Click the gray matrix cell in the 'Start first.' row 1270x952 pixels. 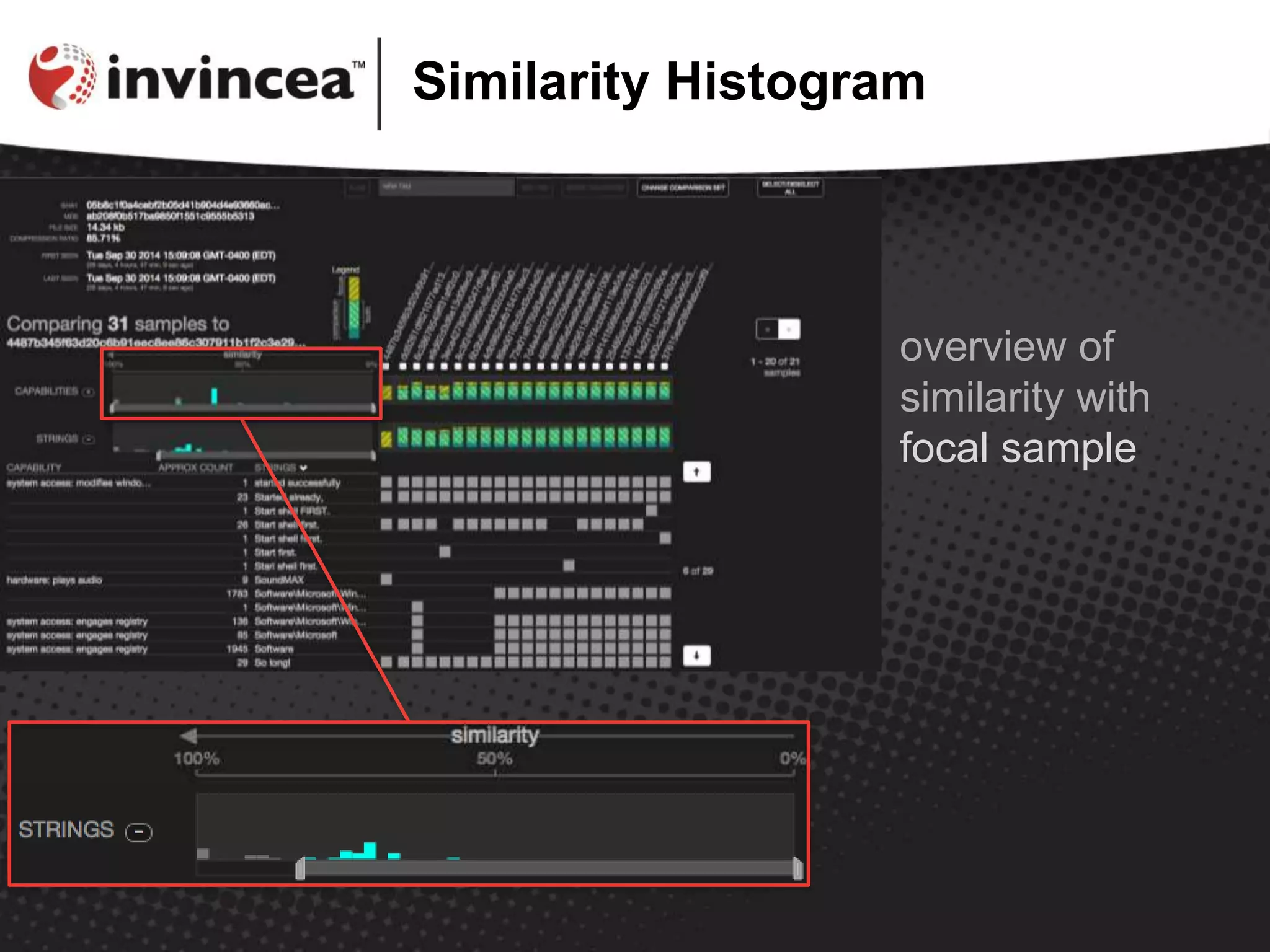[x=445, y=552]
